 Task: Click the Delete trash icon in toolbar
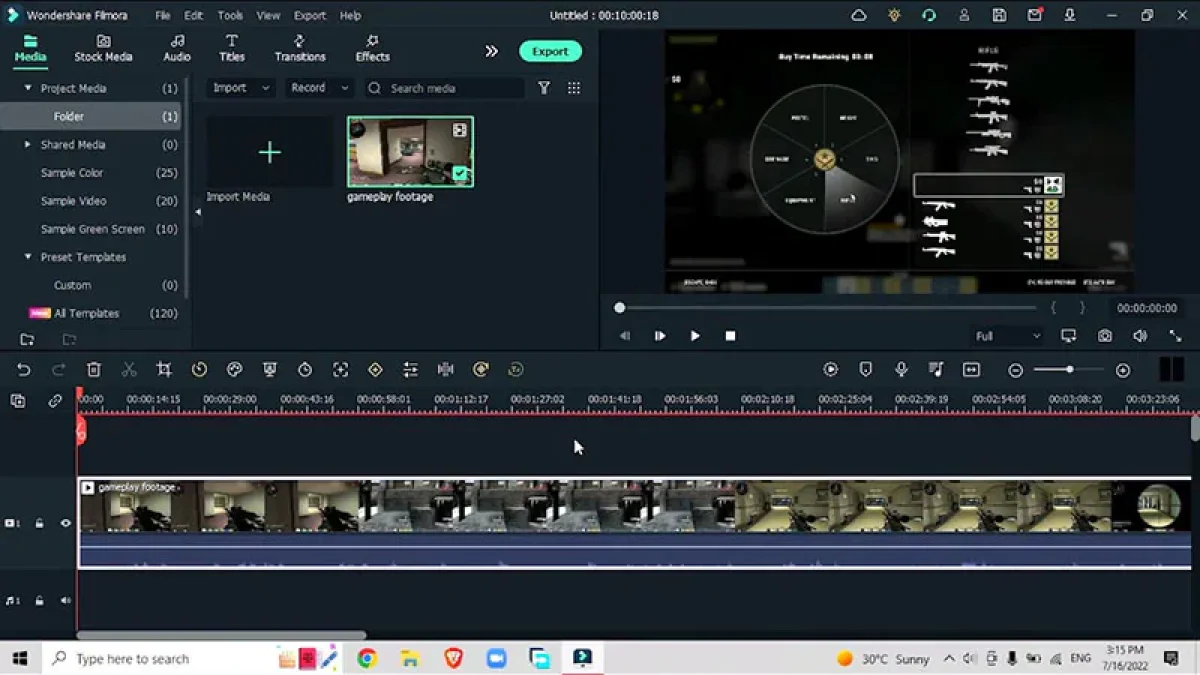pyautogui.click(x=94, y=370)
